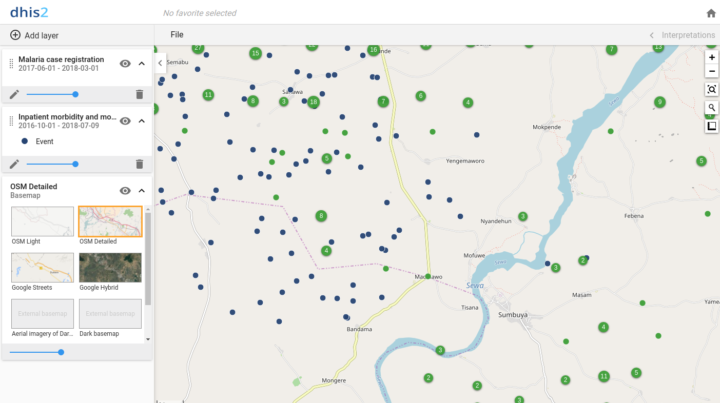Screen dimensions: 720x403
Task: Hide the OSM Detailed basemap
Action: point(125,190)
